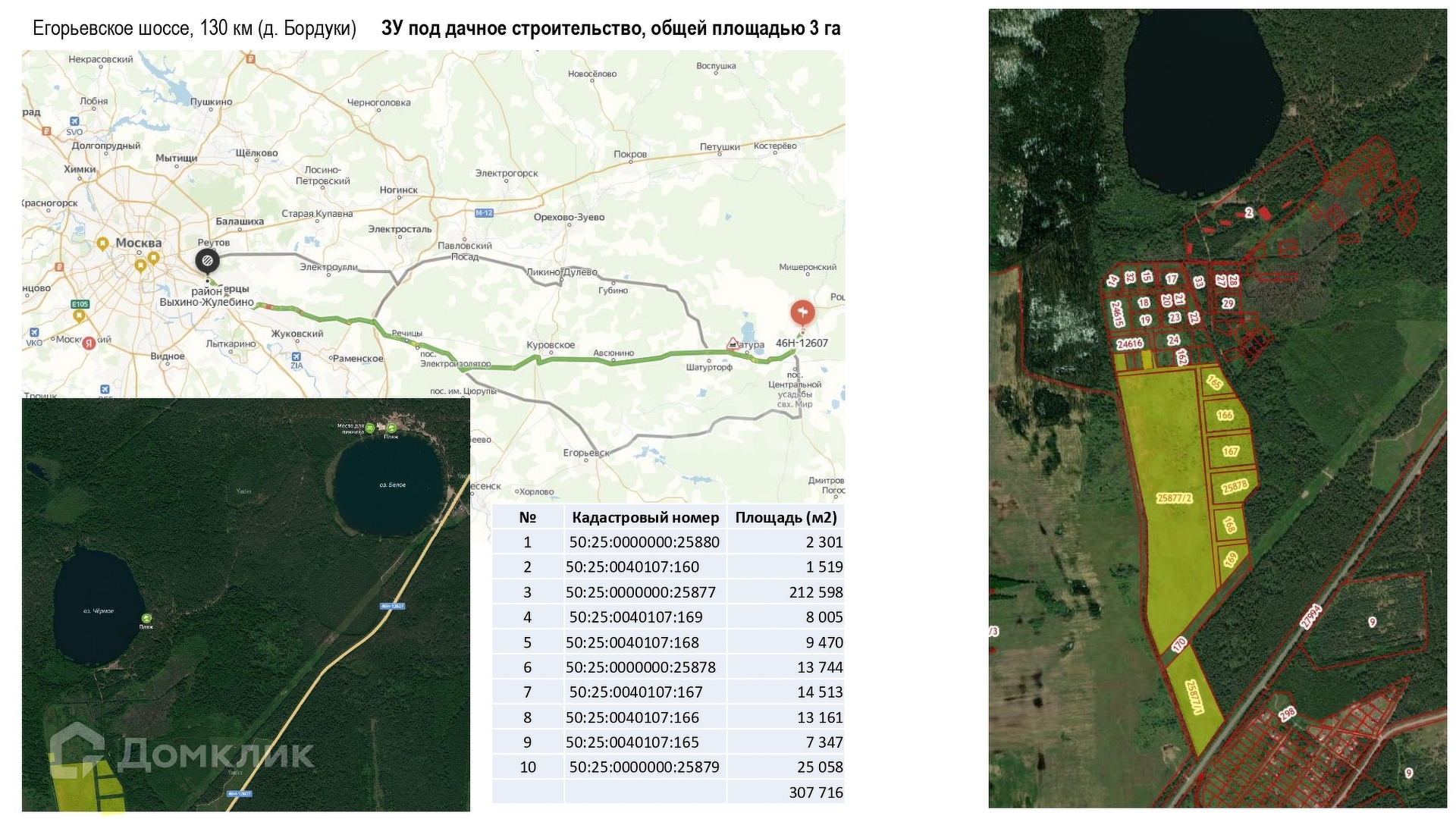Click yellow parcel labeled 167
Image resolution: width=1456 pixels, height=819 pixels.
click(x=1230, y=451)
